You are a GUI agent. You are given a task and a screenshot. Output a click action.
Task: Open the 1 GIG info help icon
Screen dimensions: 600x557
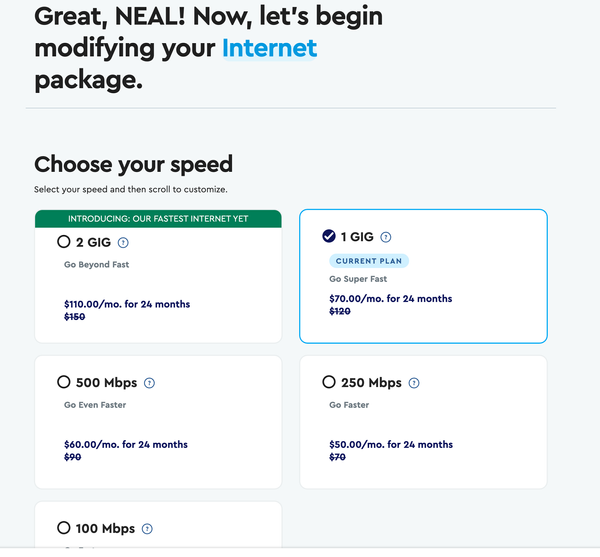tap(385, 237)
